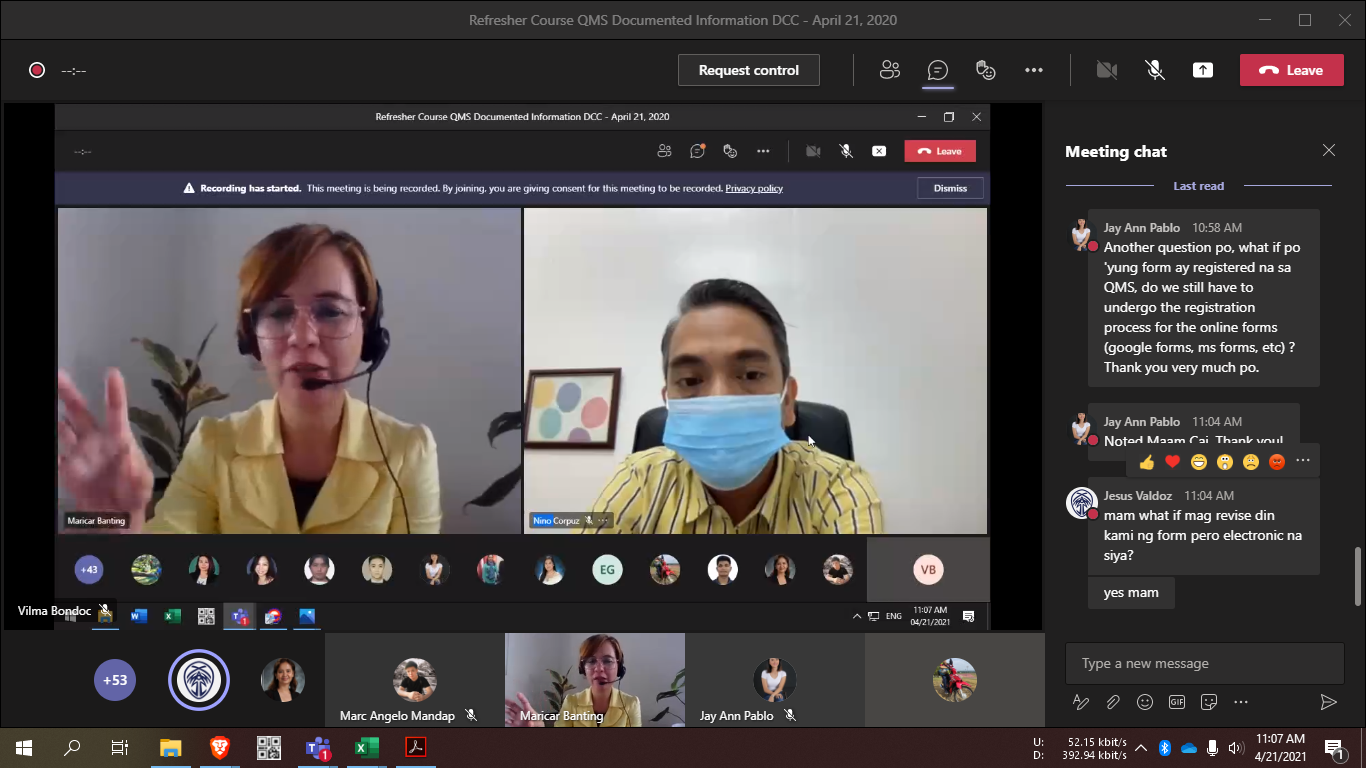Click the Request control button
Screen dimensions: 1366x768
(748, 70)
